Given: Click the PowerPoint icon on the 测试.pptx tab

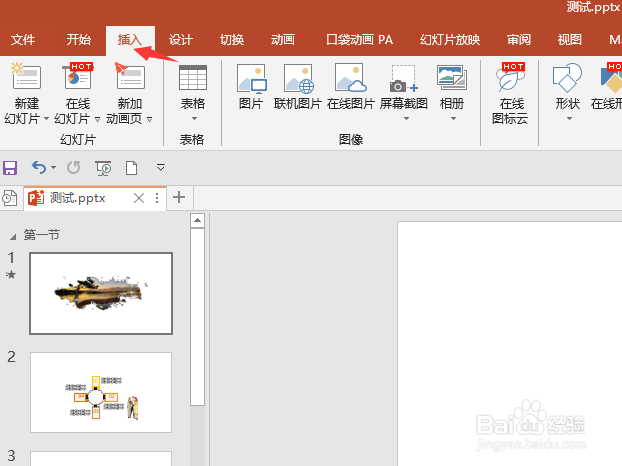Looking at the screenshot, I should tap(36, 198).
